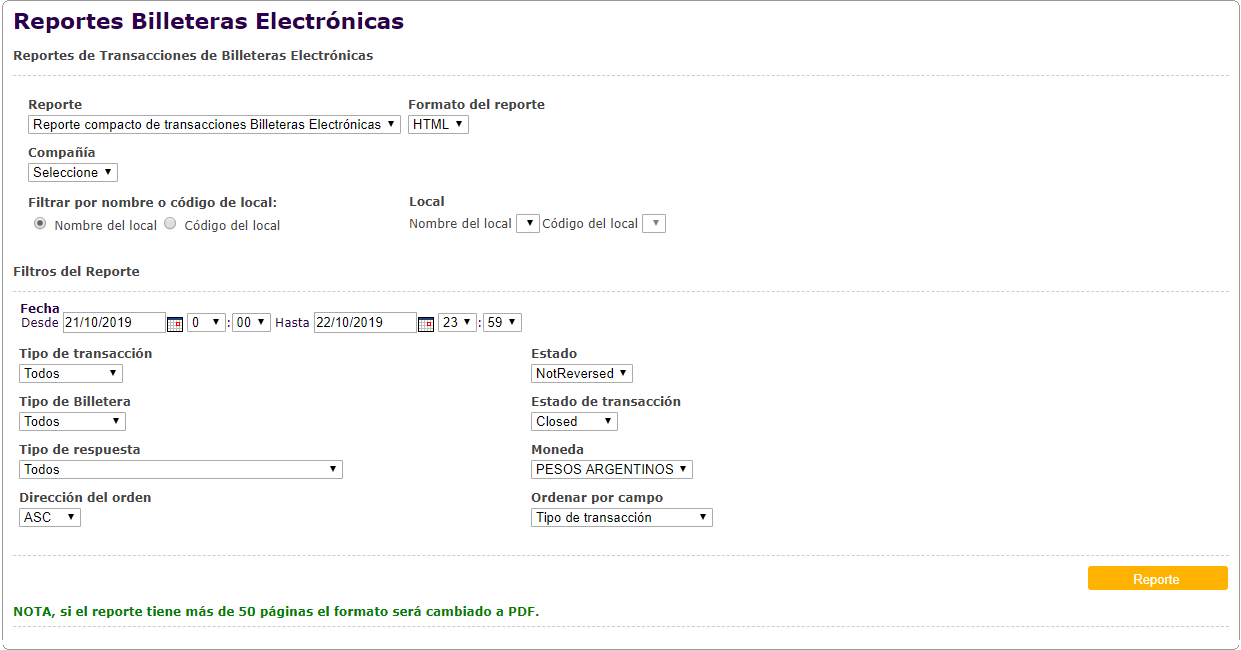
Task: Change the Dirección del orden ASC dropdown
Action: click(50, 518)
